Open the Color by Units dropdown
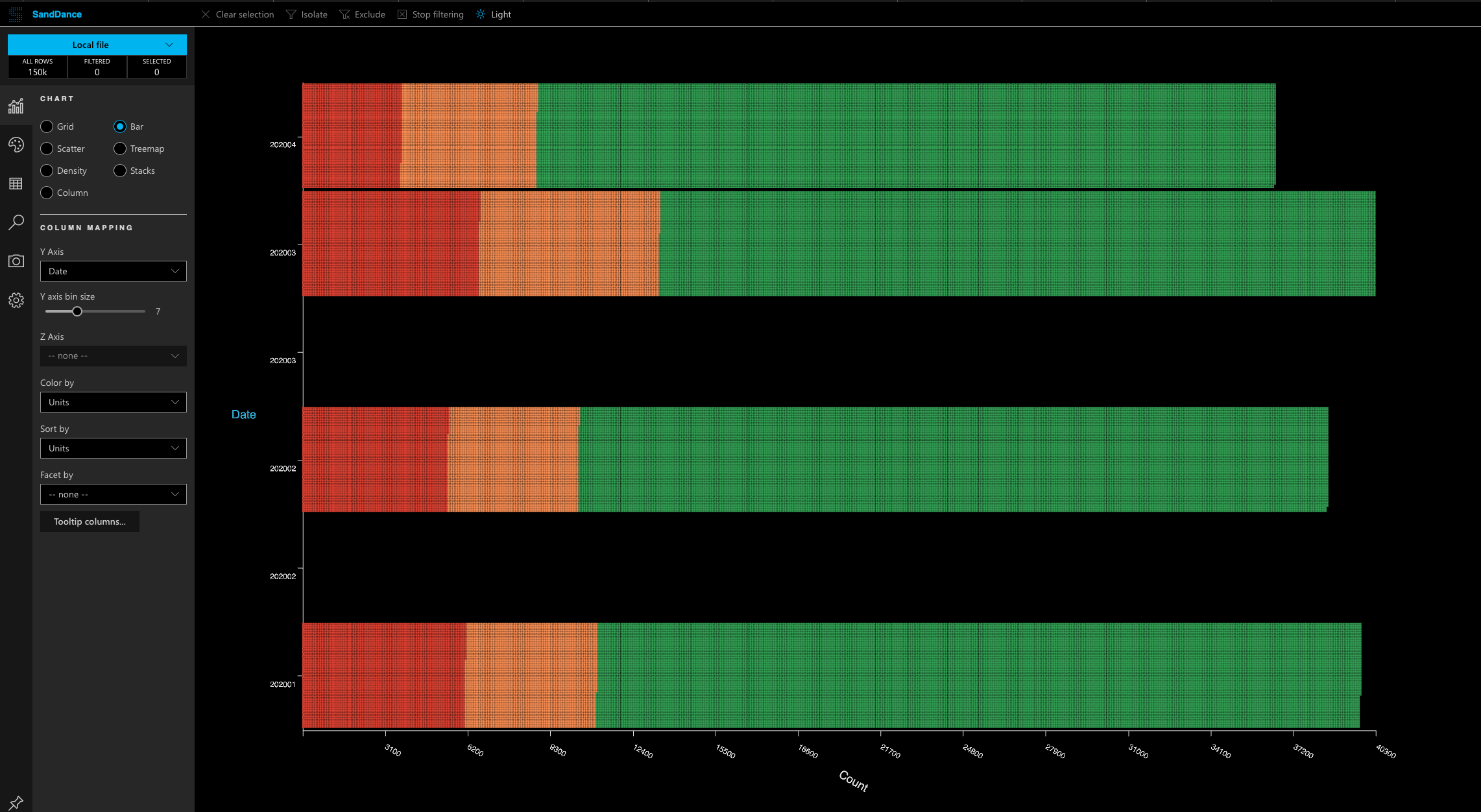 coord(113,402)
